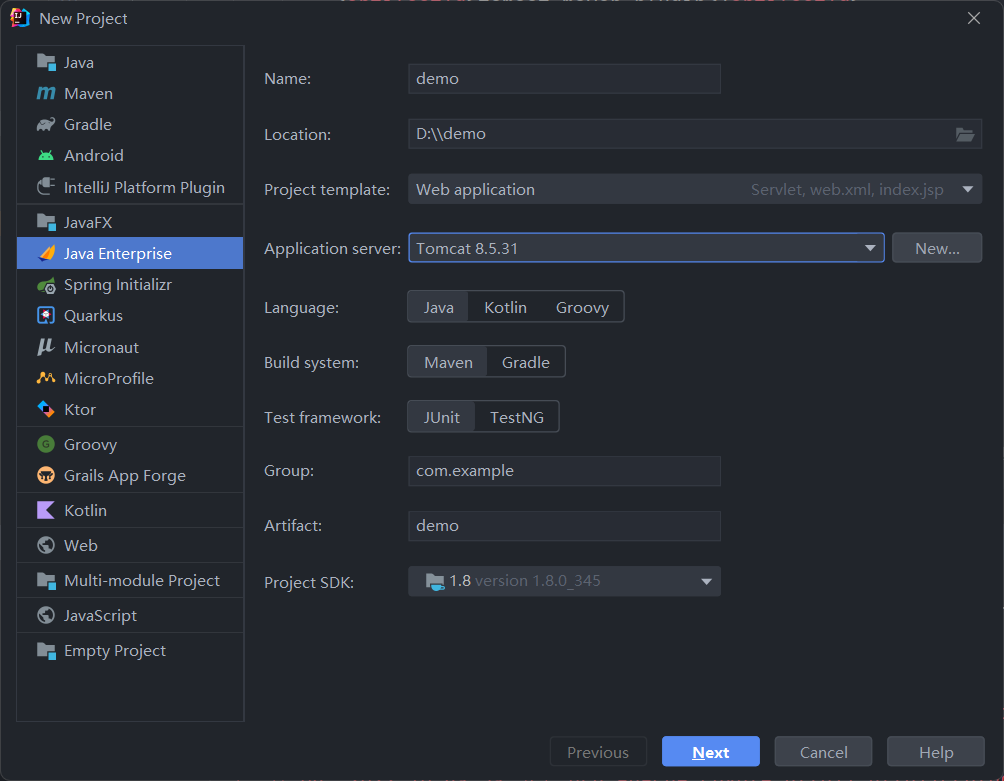Click the Maven 'm' icon
The image size is (1004, 781).
46,93
